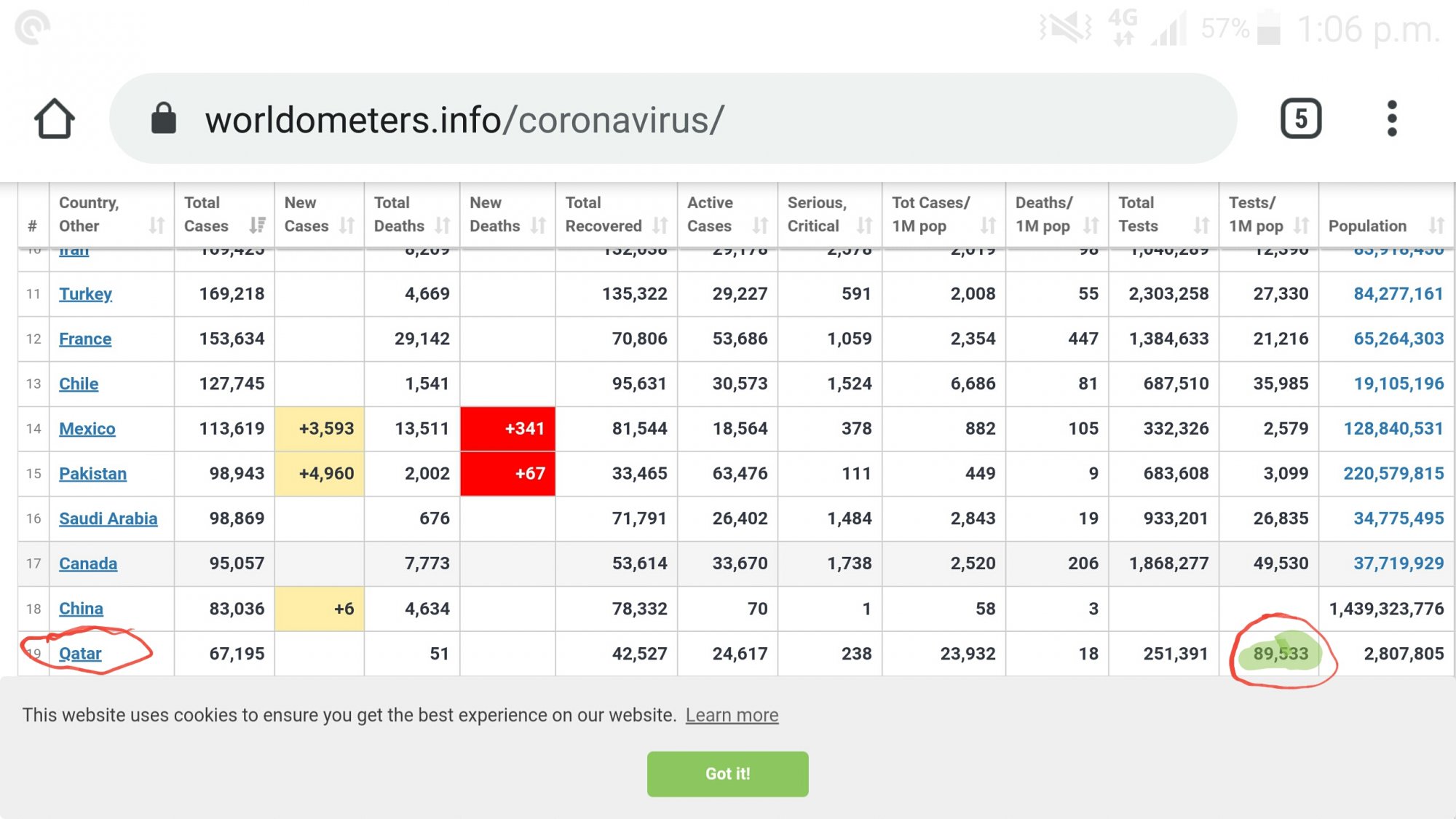1456x819 pixels.
Task: Sort table by Population column
Action: [x=1386, y=215]
